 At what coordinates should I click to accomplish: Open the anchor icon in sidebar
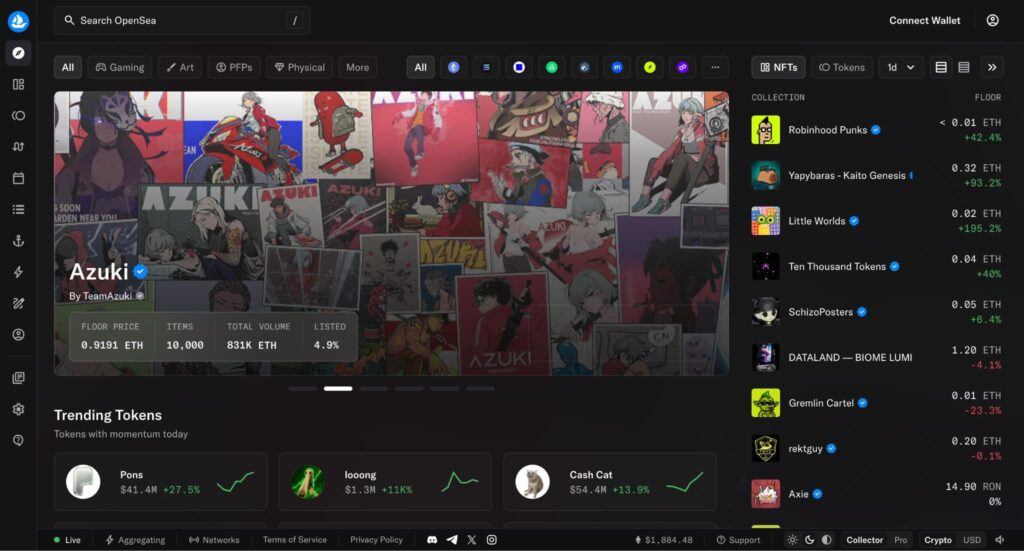(18, 241)
